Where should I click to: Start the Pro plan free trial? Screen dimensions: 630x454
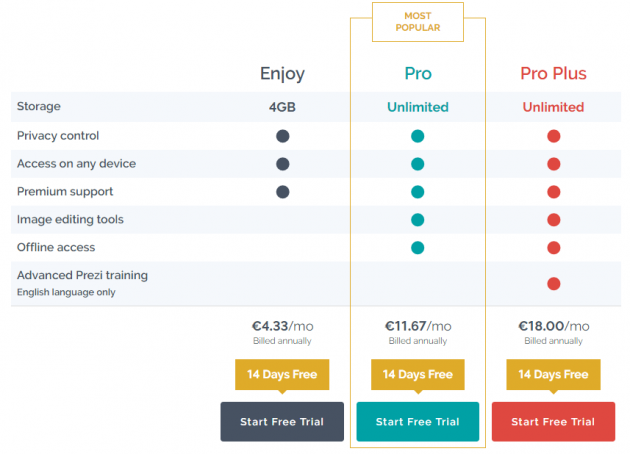point(417,421)
